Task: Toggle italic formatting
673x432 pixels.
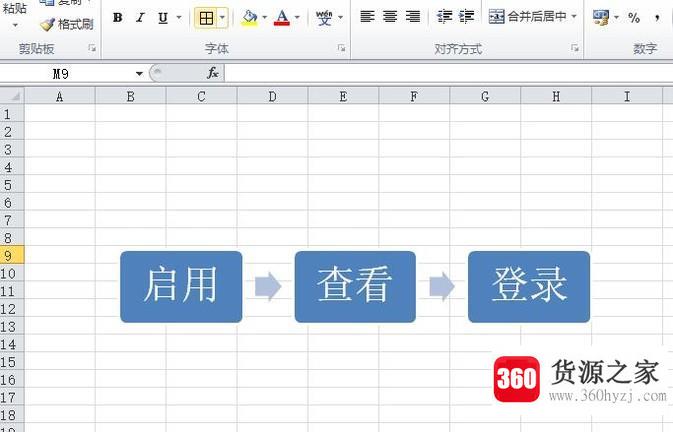Action: (140, 18)
